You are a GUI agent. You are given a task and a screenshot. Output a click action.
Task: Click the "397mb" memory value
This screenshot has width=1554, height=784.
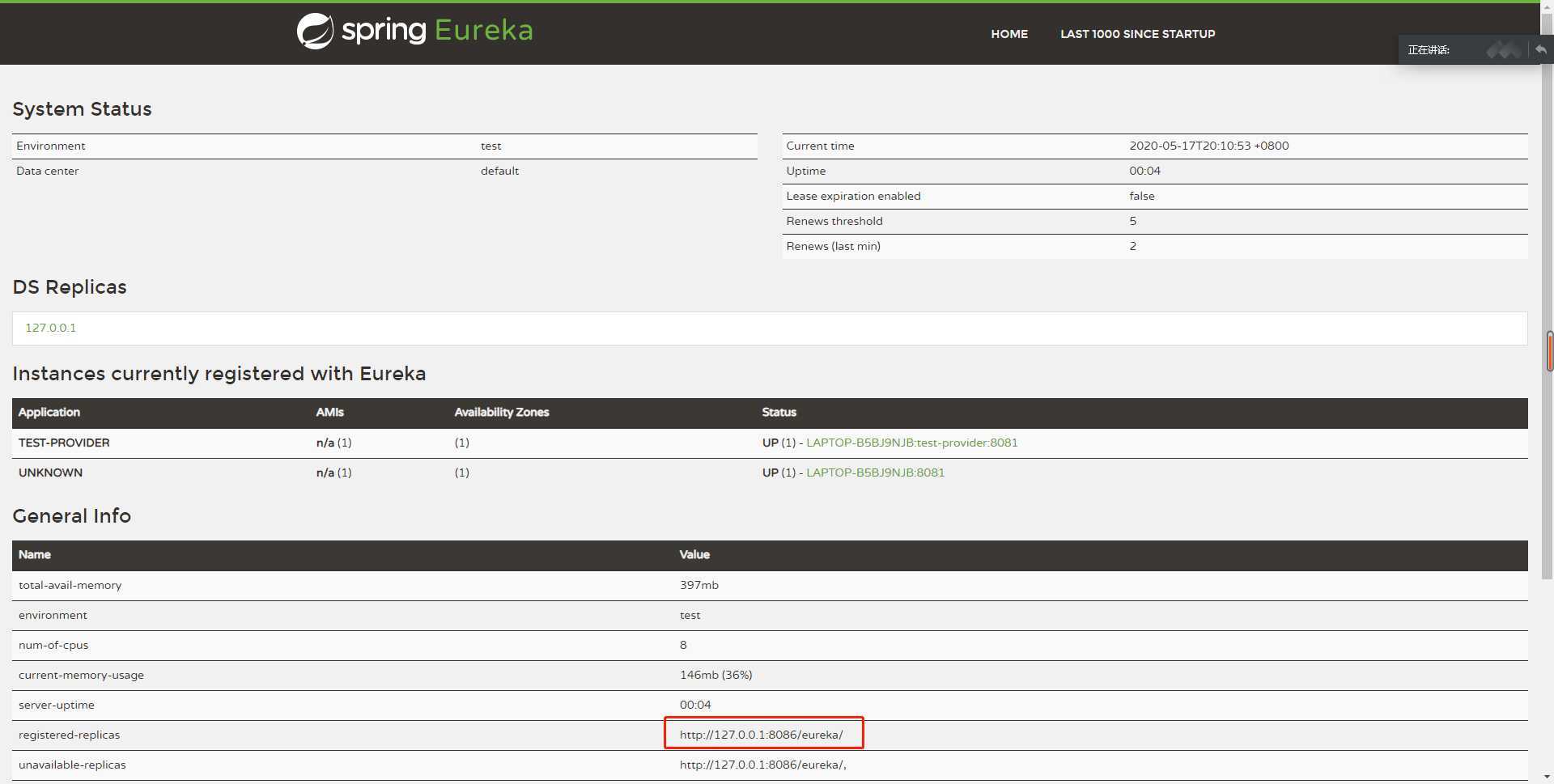coord(699,585)
